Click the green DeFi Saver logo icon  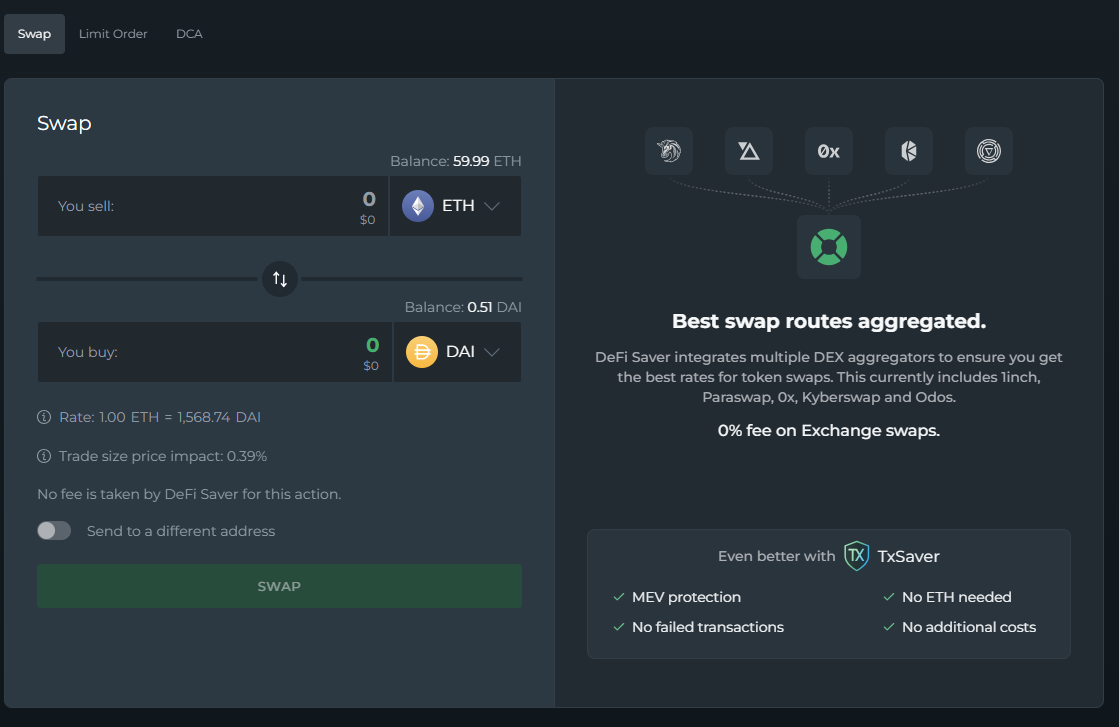(x=829, y=246)
